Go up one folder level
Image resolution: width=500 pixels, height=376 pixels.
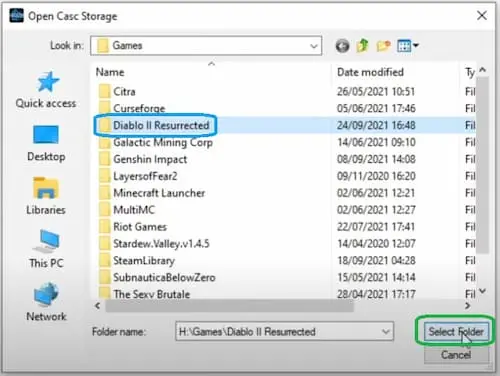click(362, 45)
